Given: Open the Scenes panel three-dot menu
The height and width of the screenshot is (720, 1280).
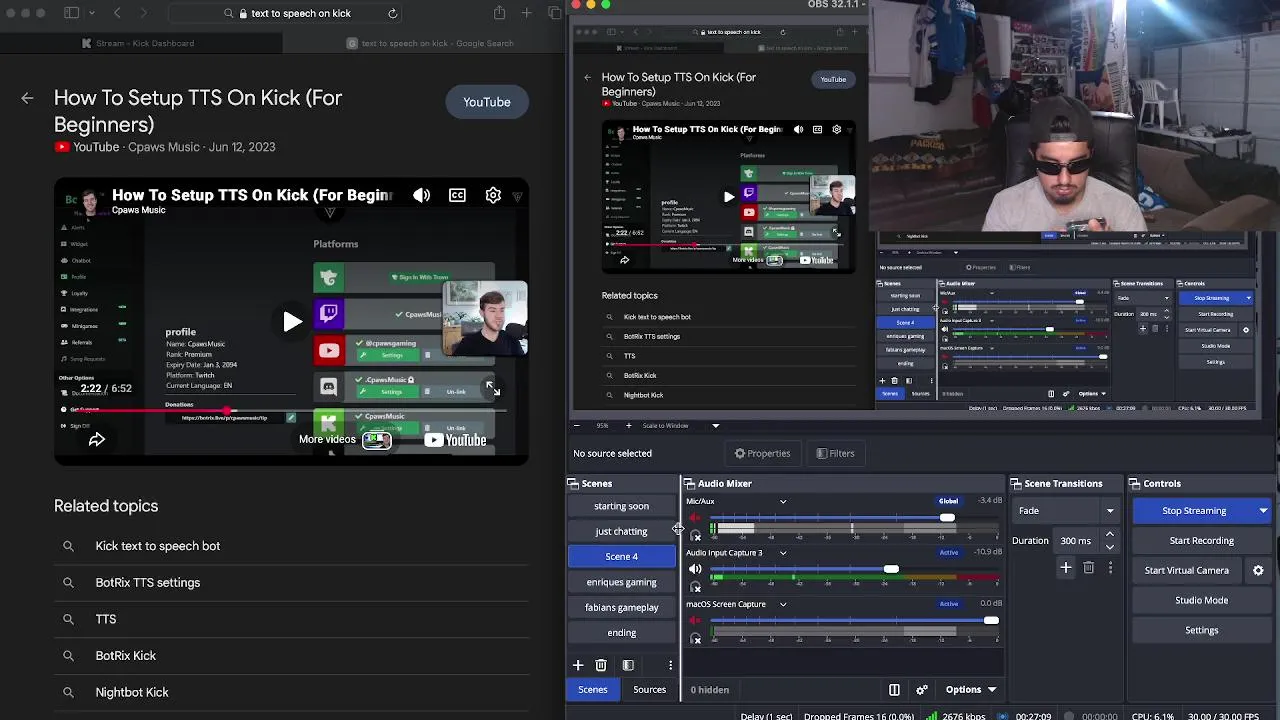Looking at the screenshot, I should point(670,665).
